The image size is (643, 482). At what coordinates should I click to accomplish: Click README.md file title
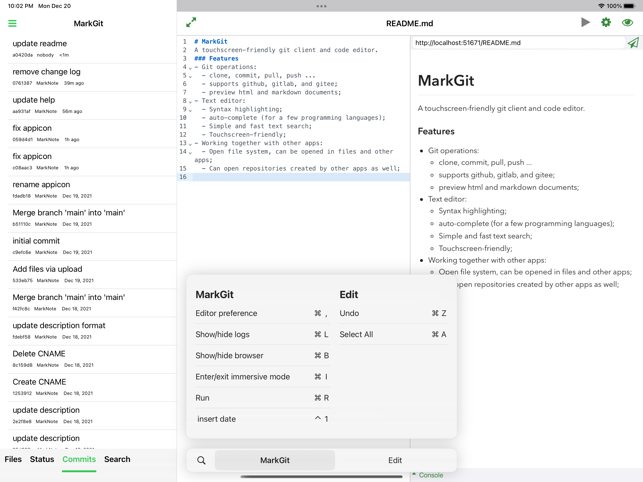pos(409,23)
